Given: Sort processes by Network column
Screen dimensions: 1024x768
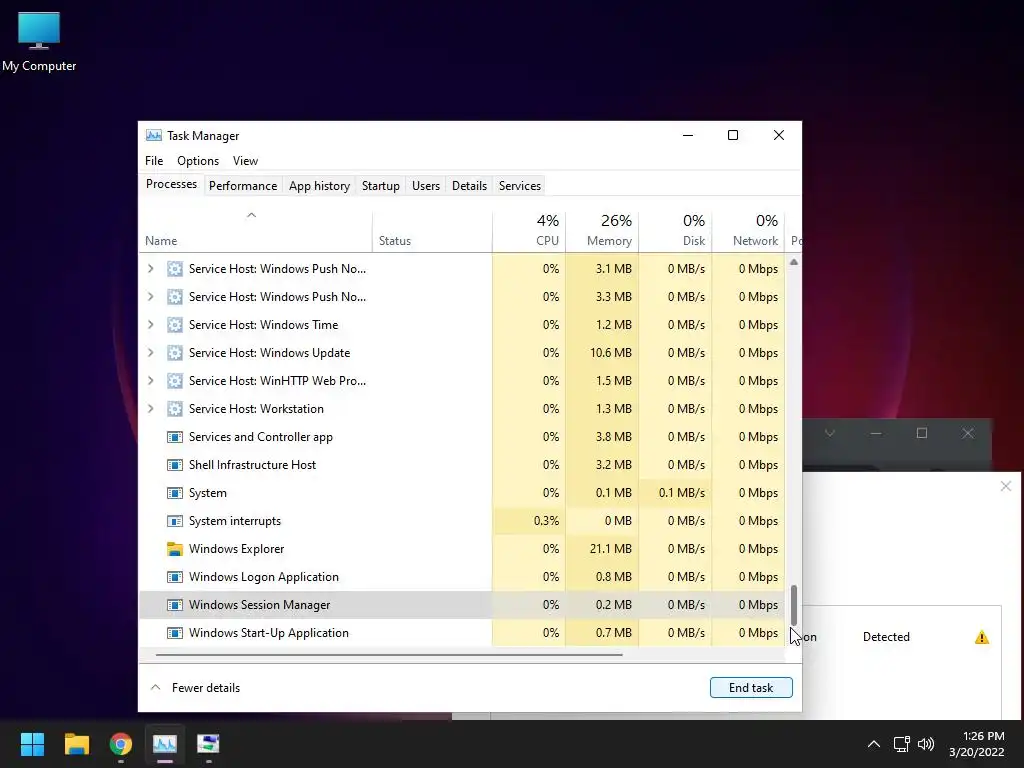Looking at the screenshot, I should pyautogui.click(x=748, y=231).
